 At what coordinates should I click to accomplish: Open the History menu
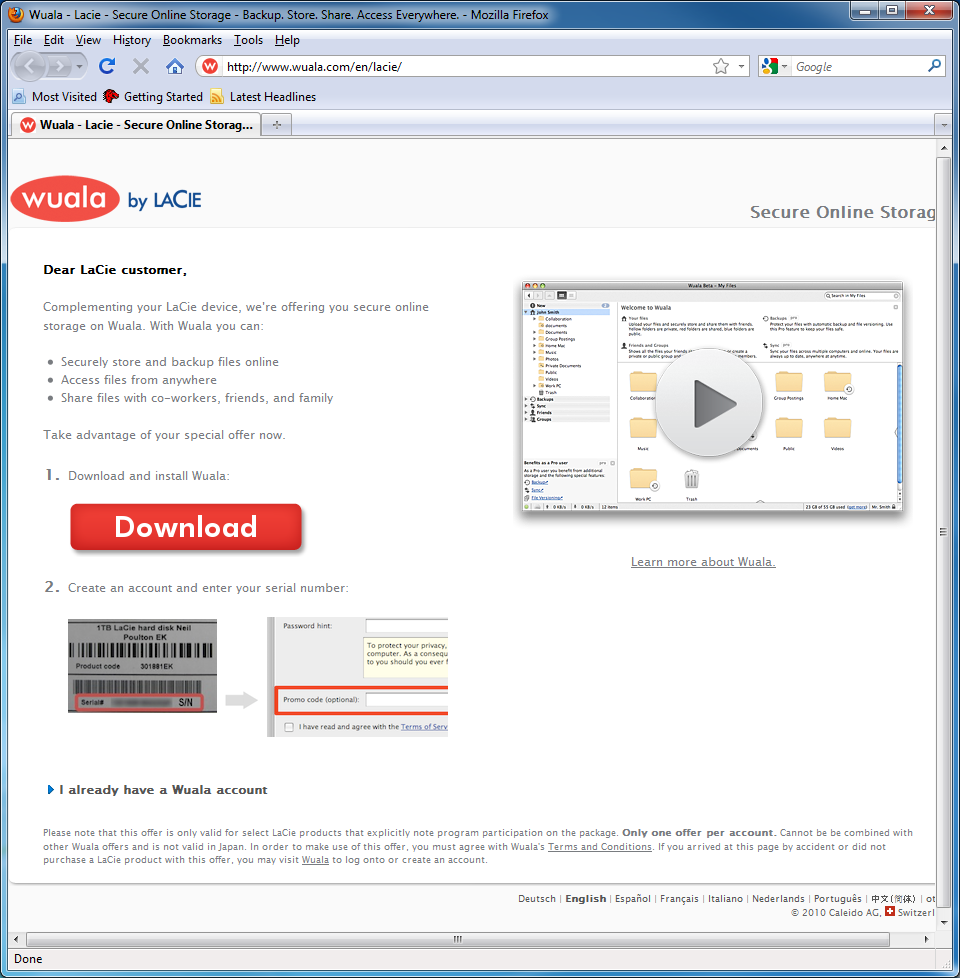(x=132, y=40)
